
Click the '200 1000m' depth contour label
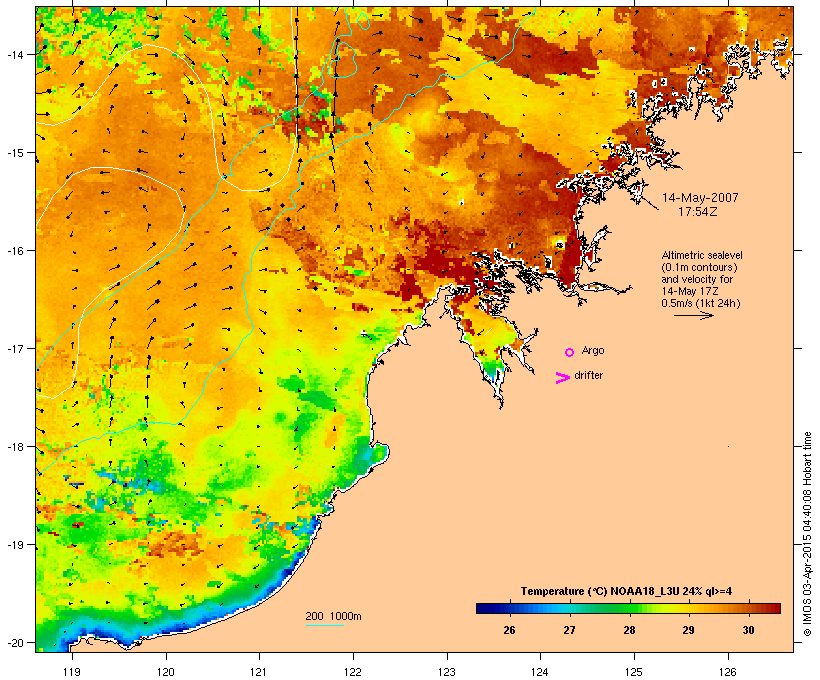[333, 616]
